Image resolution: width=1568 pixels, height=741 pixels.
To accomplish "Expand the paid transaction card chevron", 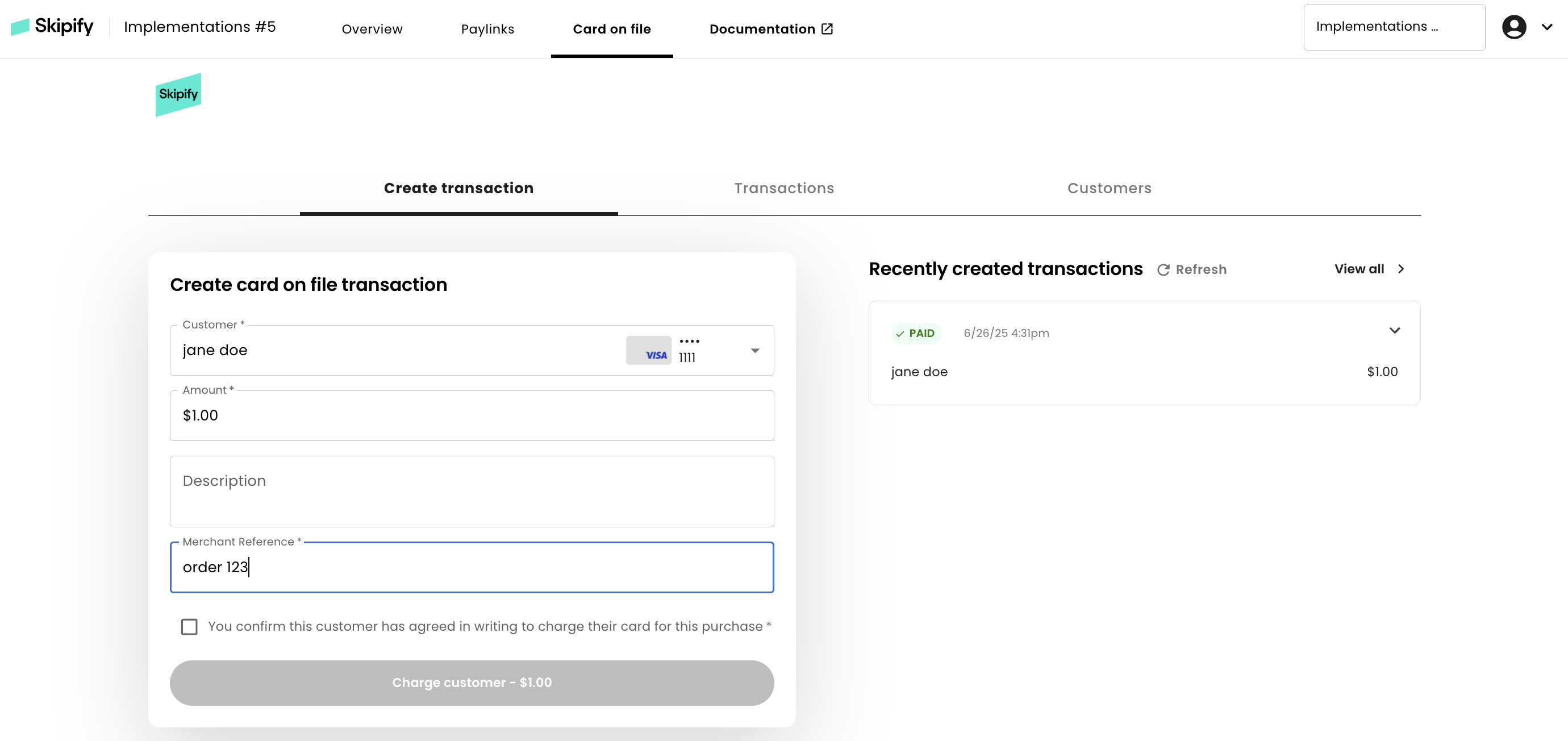I will (1395, 331).
